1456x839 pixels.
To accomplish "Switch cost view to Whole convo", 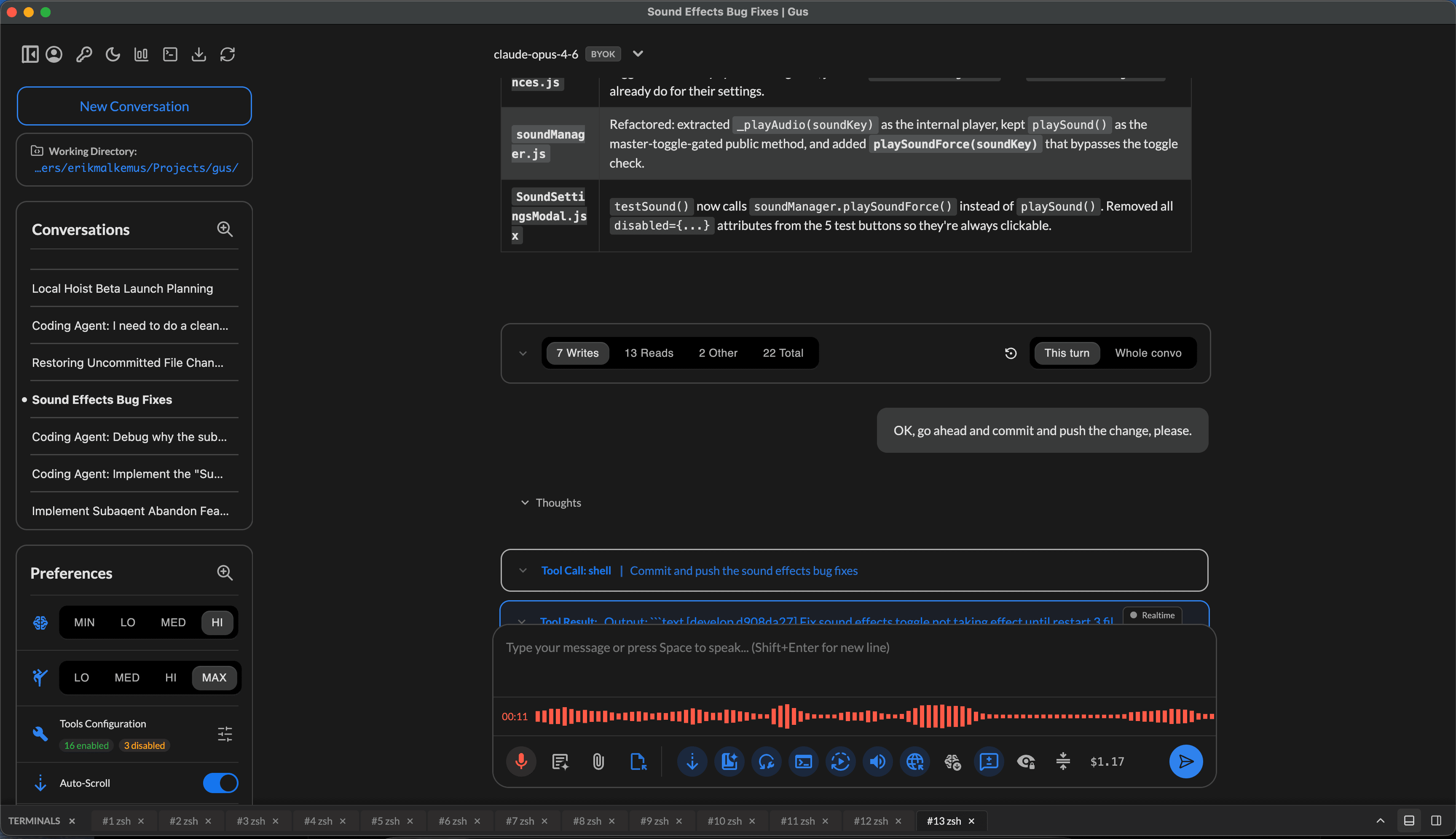I will pos(1148,353).
